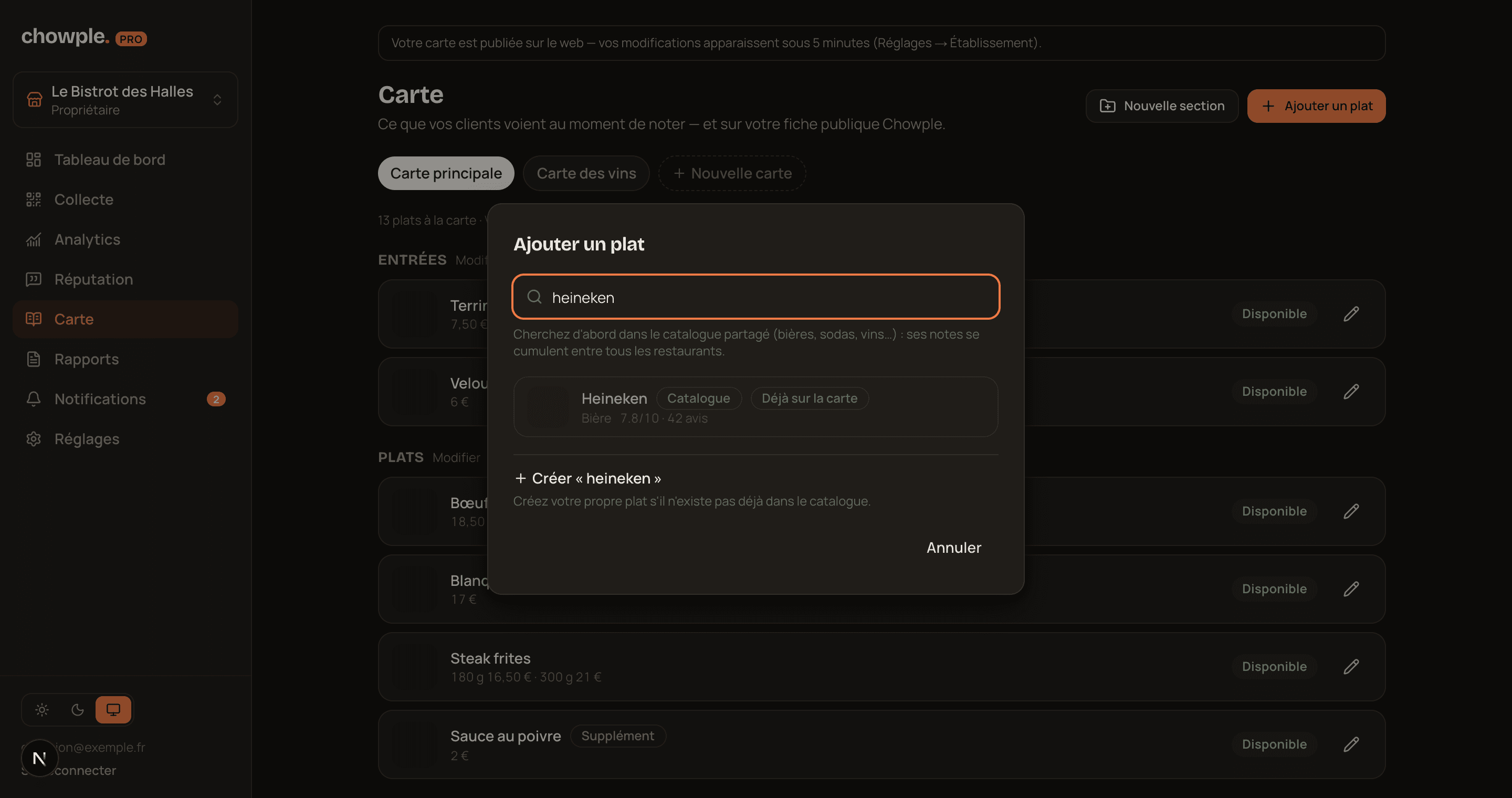Navigate to Analytics

125,239
